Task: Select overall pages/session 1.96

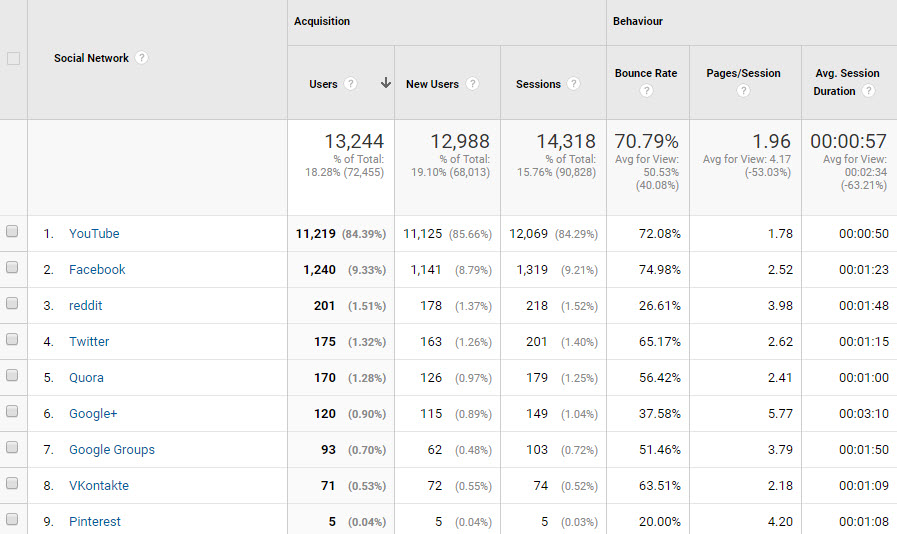Action: click(x=771, y=141)
